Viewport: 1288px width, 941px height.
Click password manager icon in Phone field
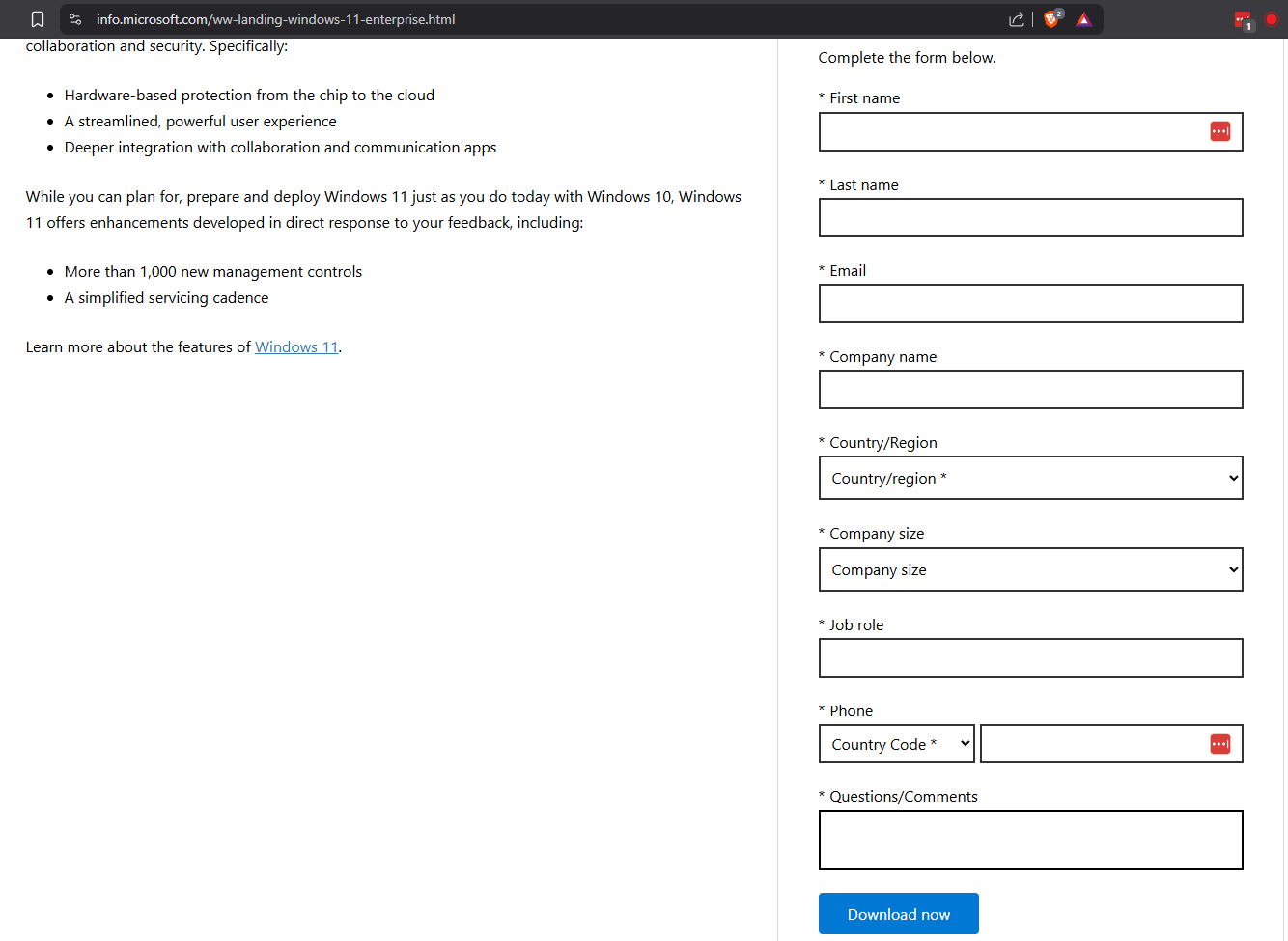pos(1219,743)
